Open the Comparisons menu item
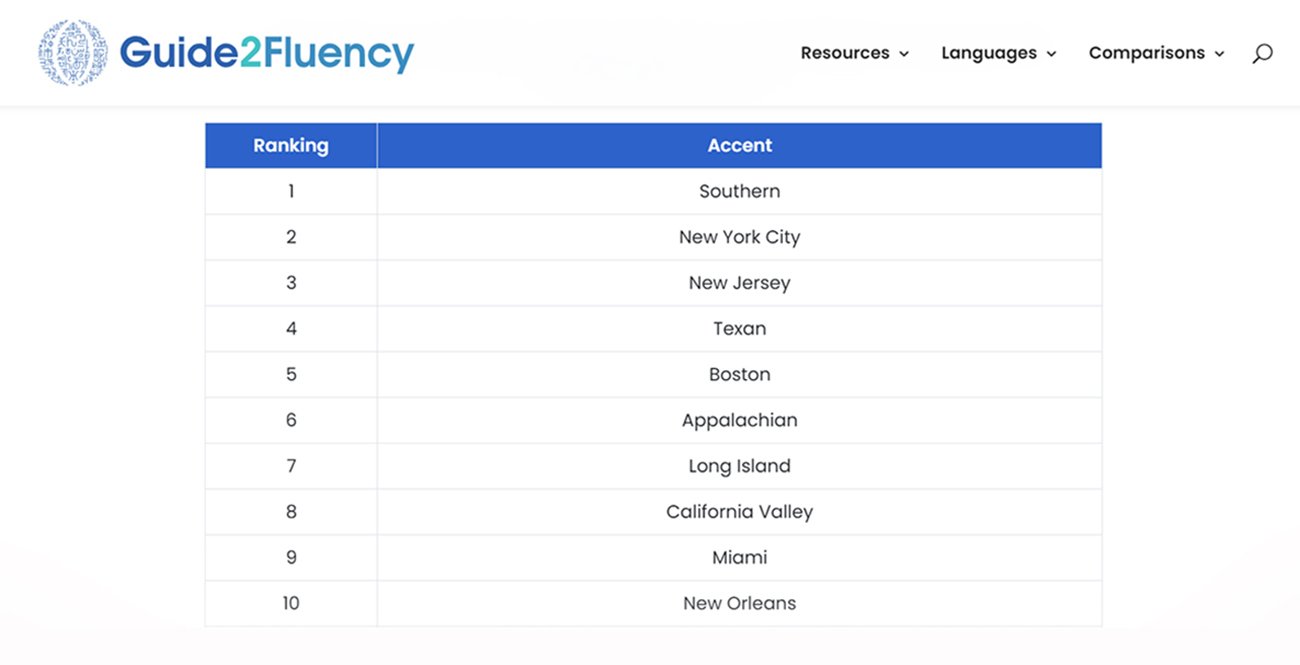 pos(1146,53)
